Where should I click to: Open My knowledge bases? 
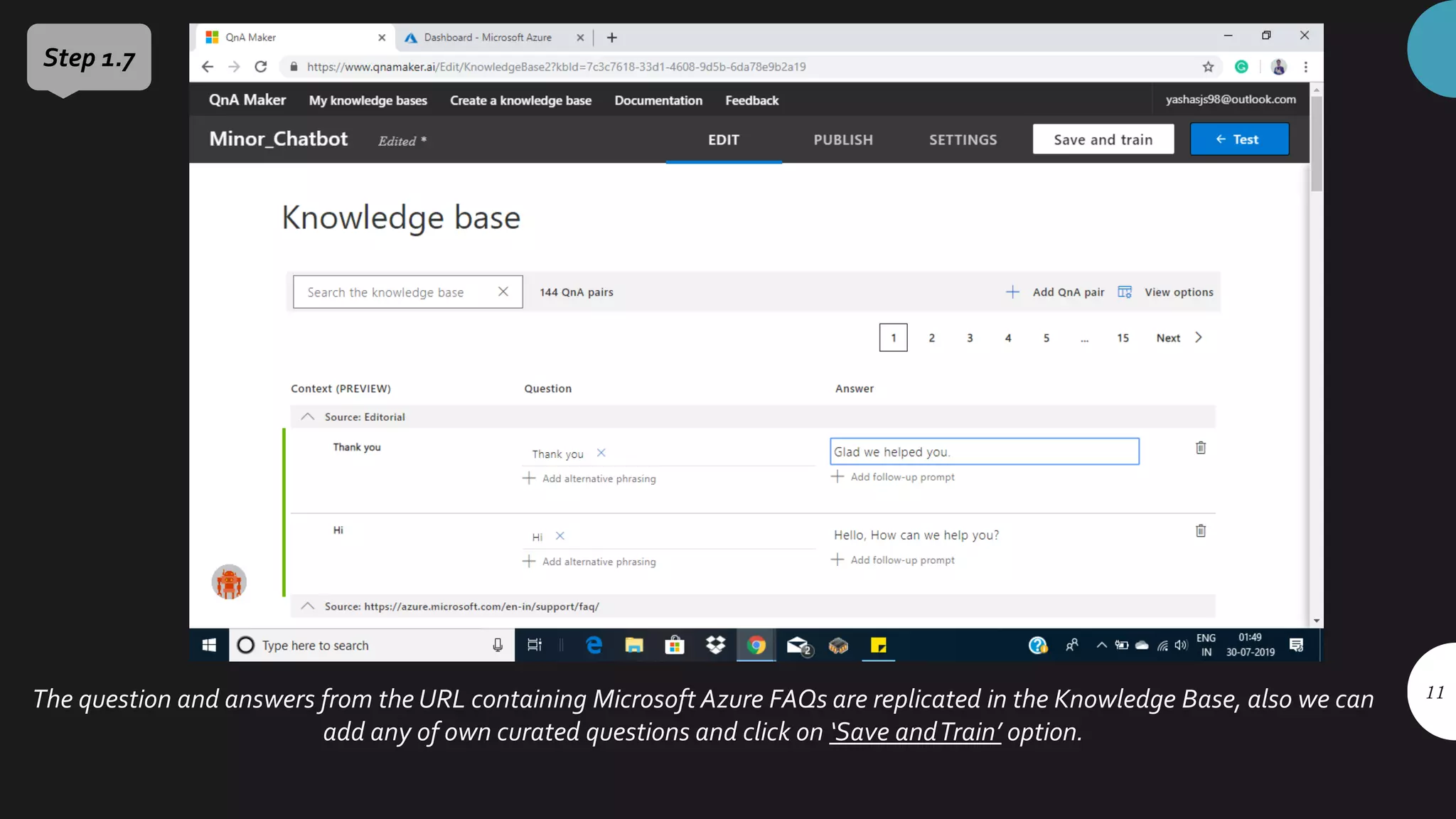[x=368, y=100]
